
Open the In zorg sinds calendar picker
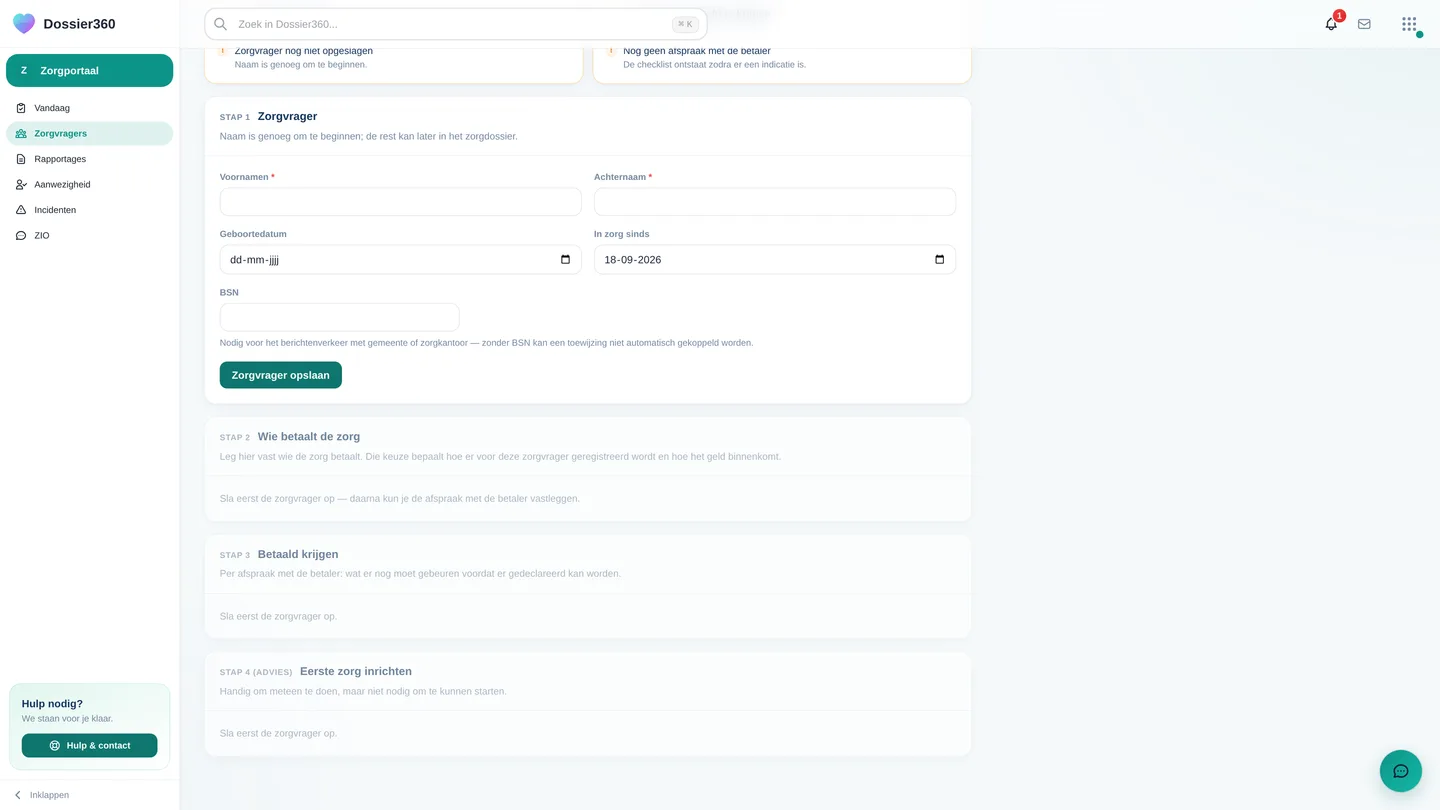(939, 260)
